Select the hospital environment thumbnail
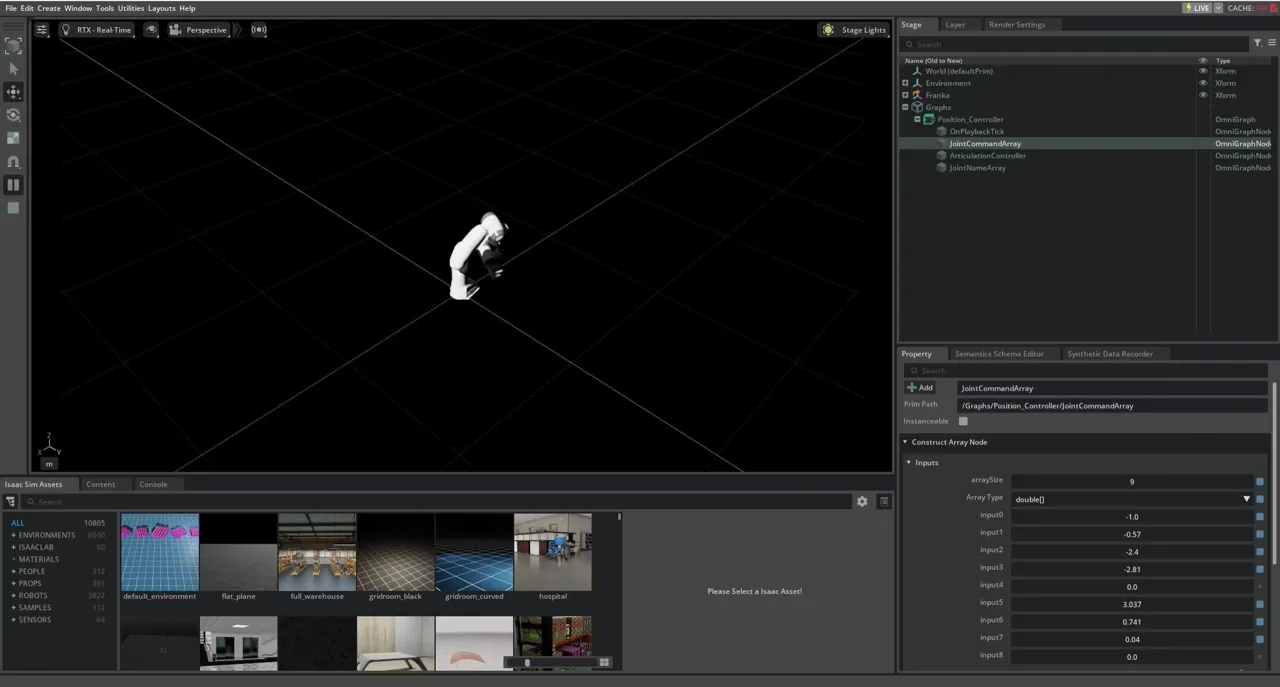The height and width of the screenshot is (687, 1280). [552, 550]
